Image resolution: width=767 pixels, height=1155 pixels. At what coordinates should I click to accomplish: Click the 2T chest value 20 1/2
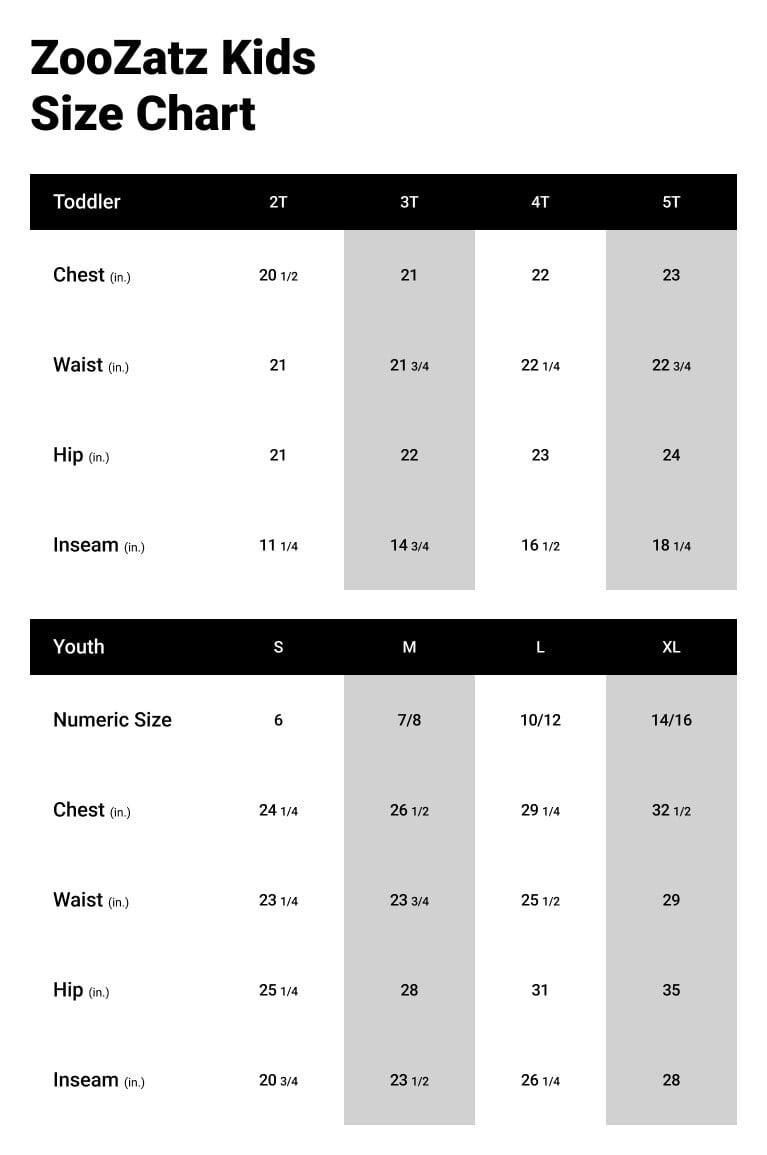point(278,275)
